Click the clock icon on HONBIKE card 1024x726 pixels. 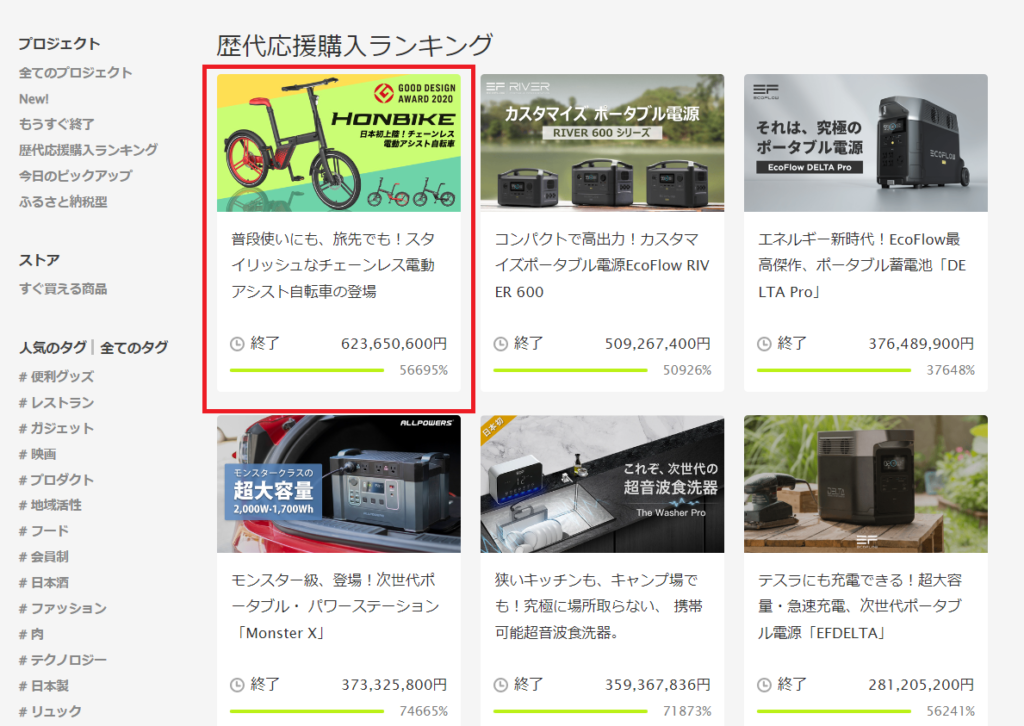click(x=237, y=344)
